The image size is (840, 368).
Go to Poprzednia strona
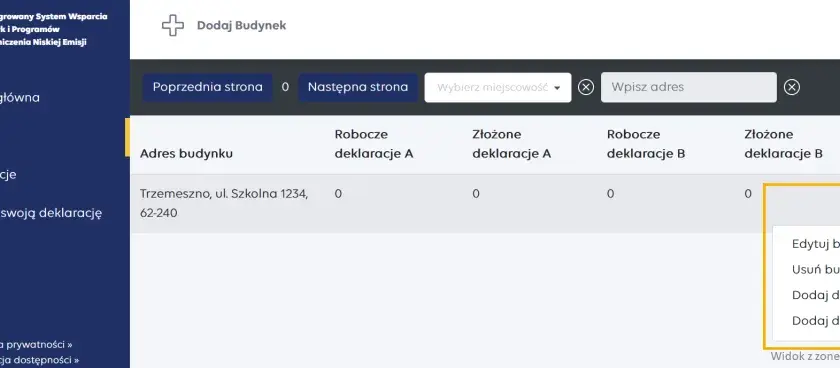click(207, 87)
